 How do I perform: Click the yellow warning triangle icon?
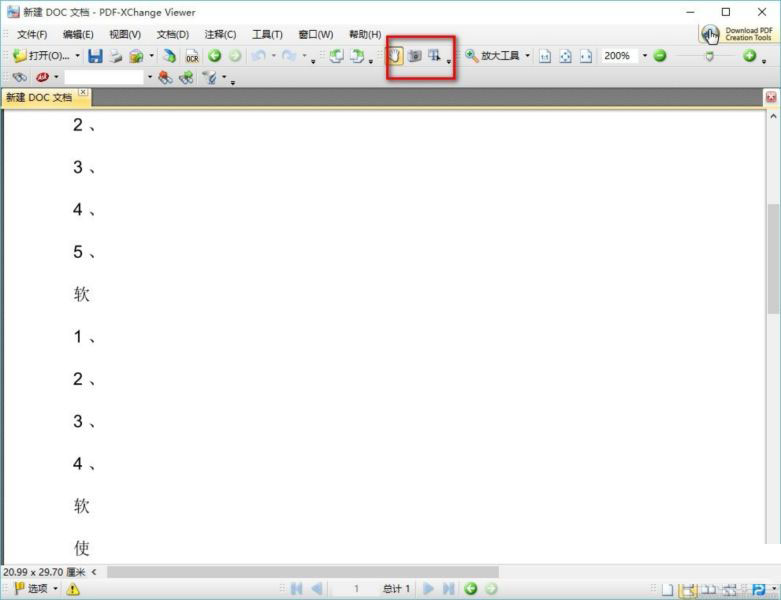pos(73,590)
